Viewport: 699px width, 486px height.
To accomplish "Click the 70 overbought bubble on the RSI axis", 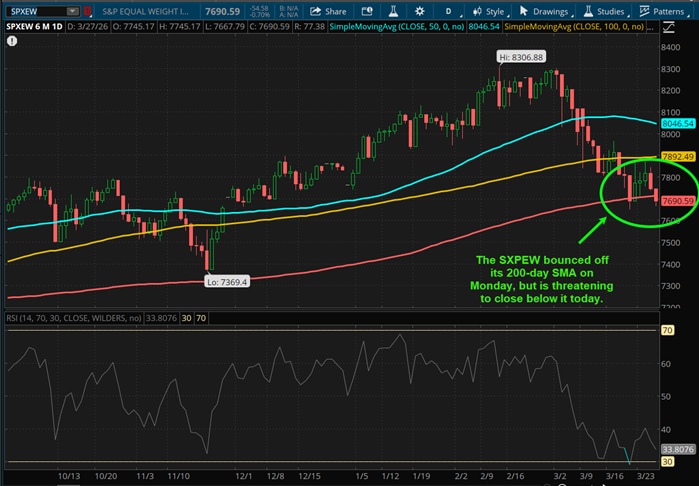I will tap(667, 330).
